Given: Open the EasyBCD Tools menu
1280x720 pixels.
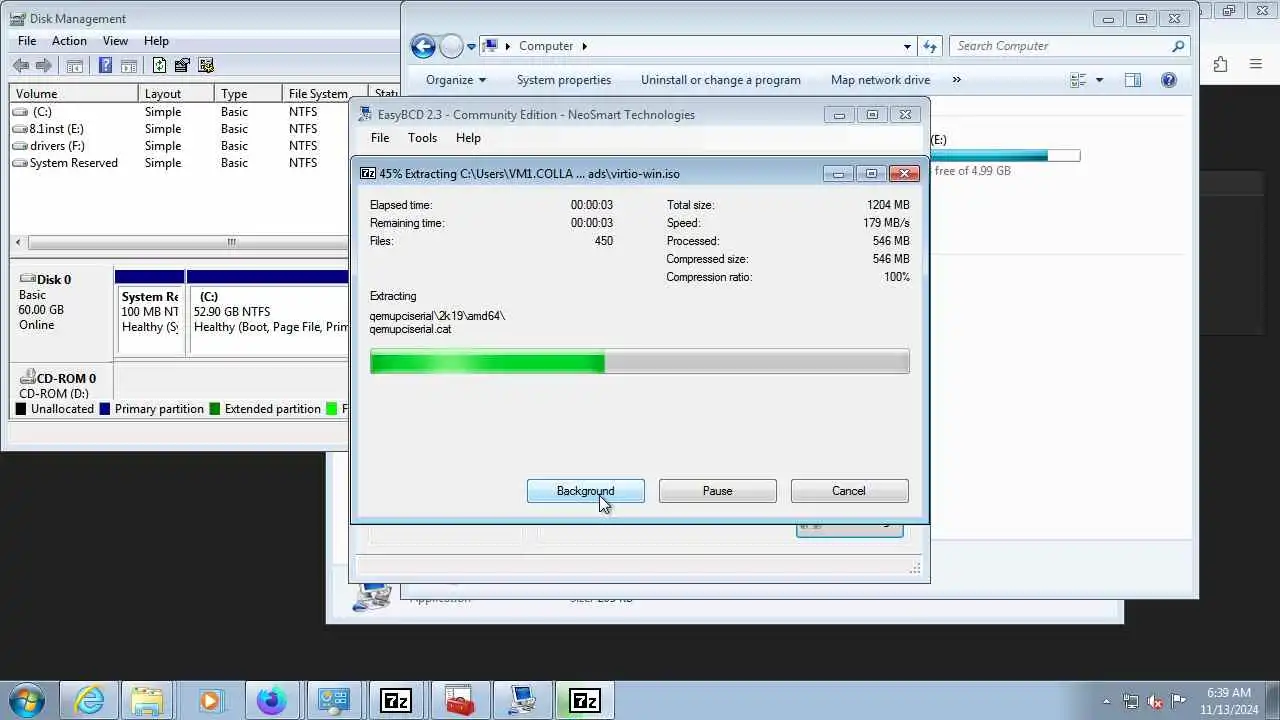Looking at the screenshot, I should click(x=422, y=138).
